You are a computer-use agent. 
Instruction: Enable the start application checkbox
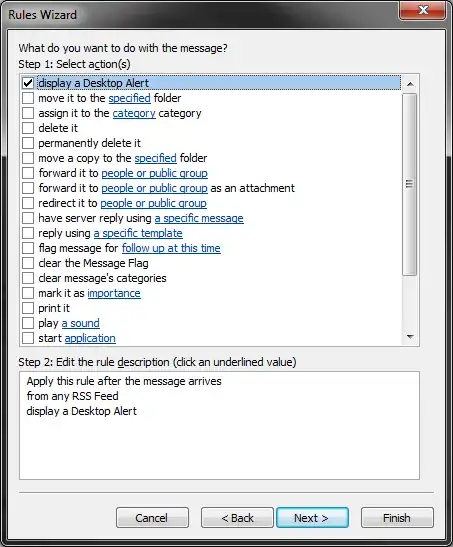pyautogui.click(x=28, y=338)
